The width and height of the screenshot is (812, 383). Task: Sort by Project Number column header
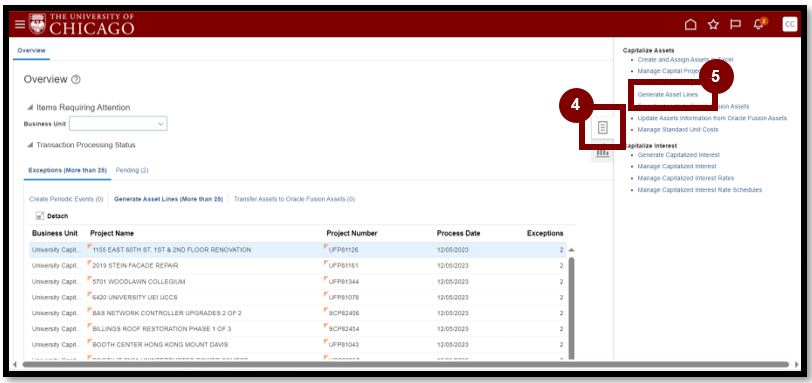pyautogui.click(x=352, y=233)
